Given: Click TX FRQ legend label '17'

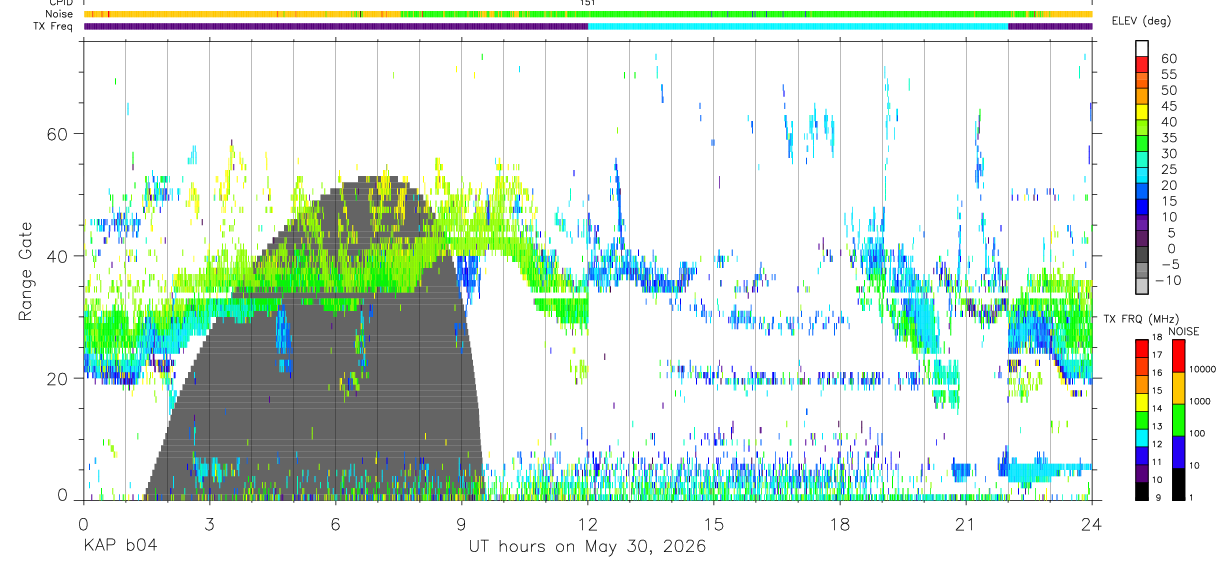Looking at the screenshot, I should click(x=1158, y=355).
